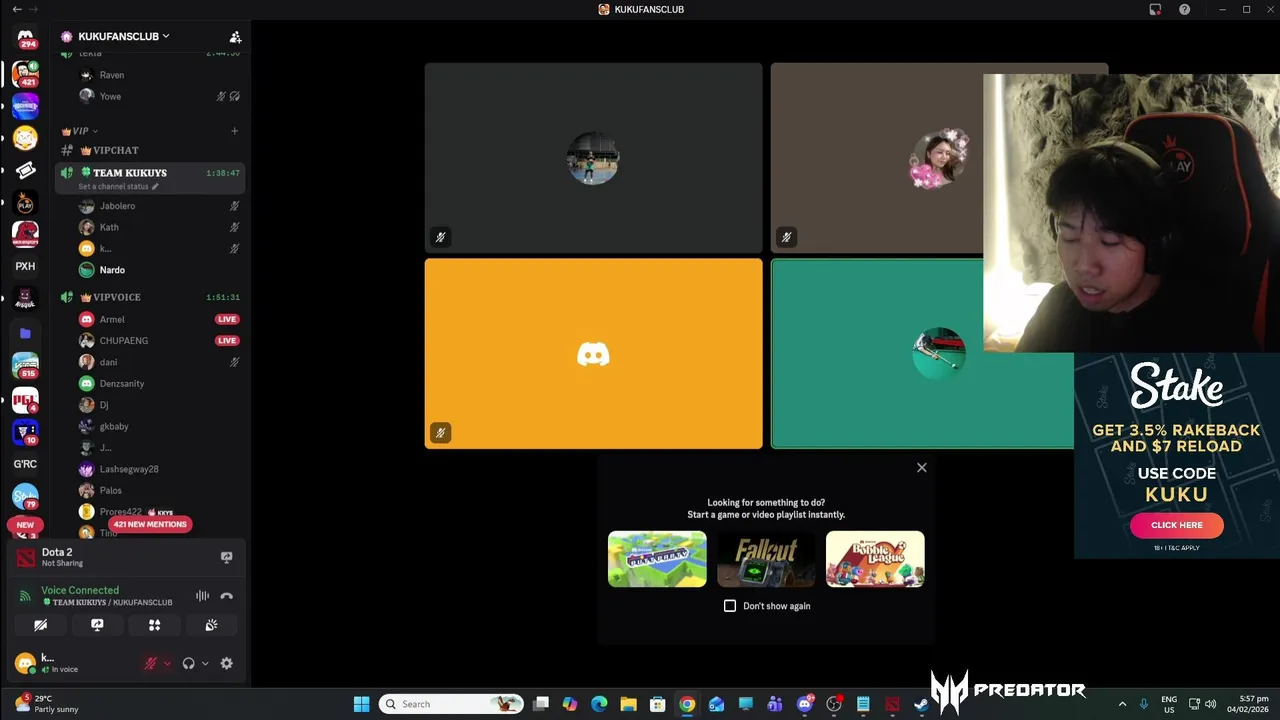Open File Explorer from the taskbar
This screenshot has width=1280, height=720.
[x=628, y=704]
